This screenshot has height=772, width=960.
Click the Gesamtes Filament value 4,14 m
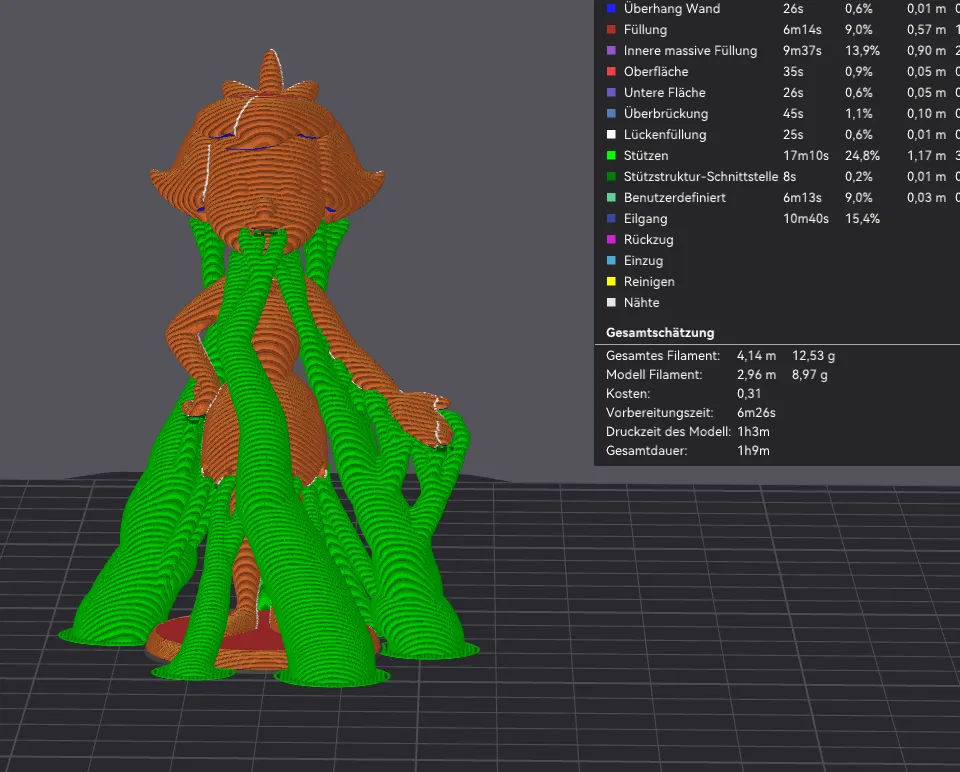(x=756, y=355)
